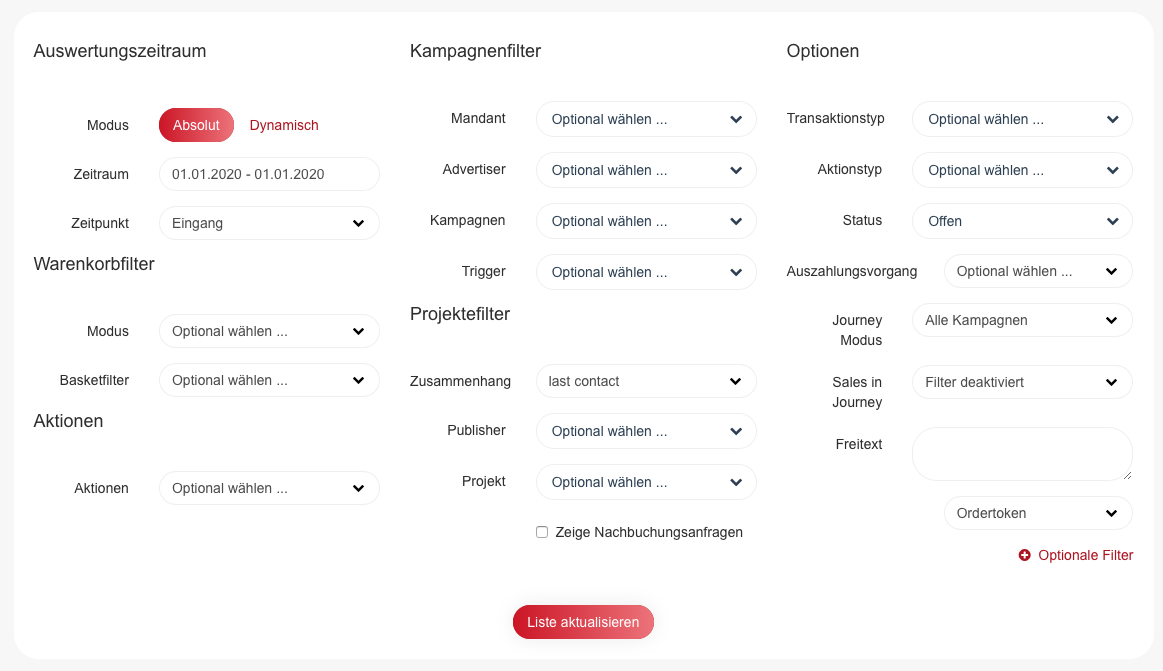Switch Modus to Absolut
This screenshot has width=1163, height=671.
[x=197, y=125]
